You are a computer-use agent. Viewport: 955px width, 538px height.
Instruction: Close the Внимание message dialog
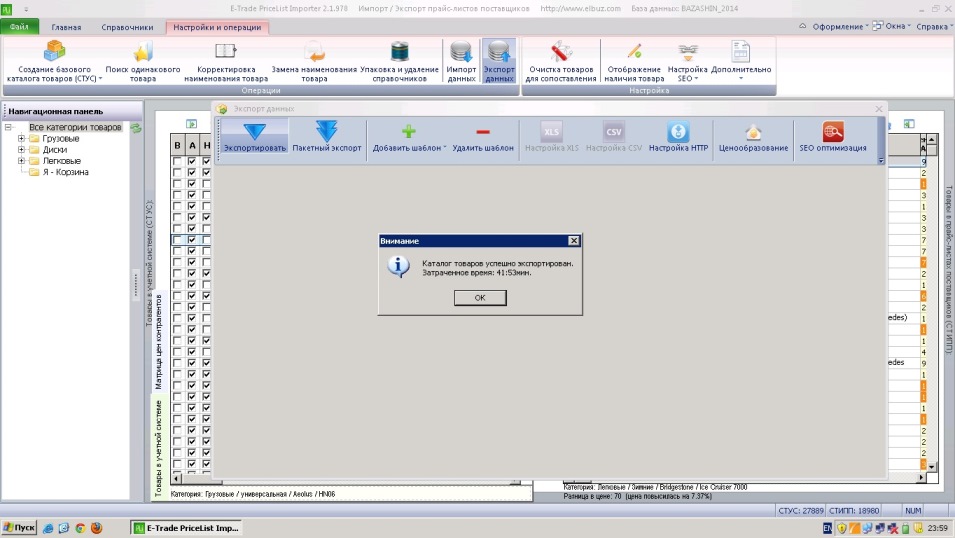[574, 241]
